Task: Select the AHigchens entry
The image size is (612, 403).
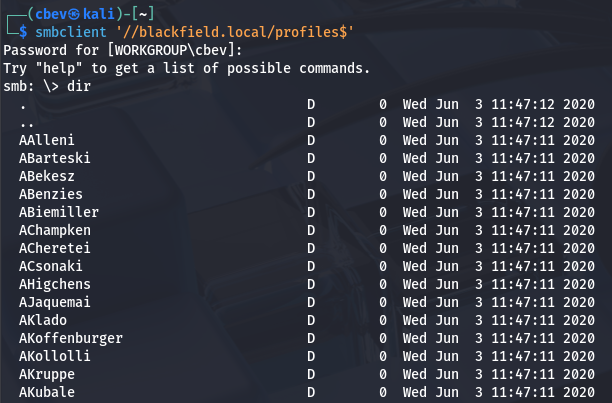Action: click(54, 284)
